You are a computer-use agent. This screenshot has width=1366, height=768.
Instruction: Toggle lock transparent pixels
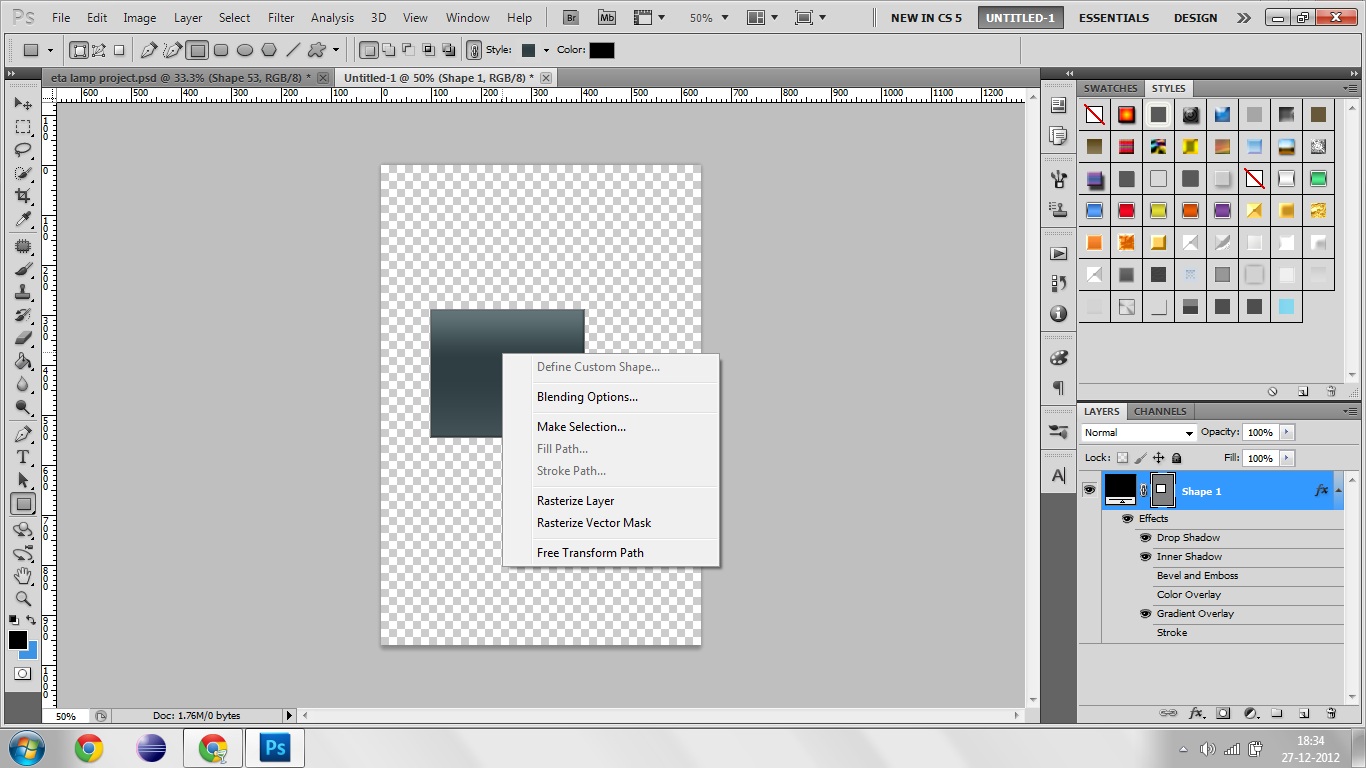pos(1123,458)
